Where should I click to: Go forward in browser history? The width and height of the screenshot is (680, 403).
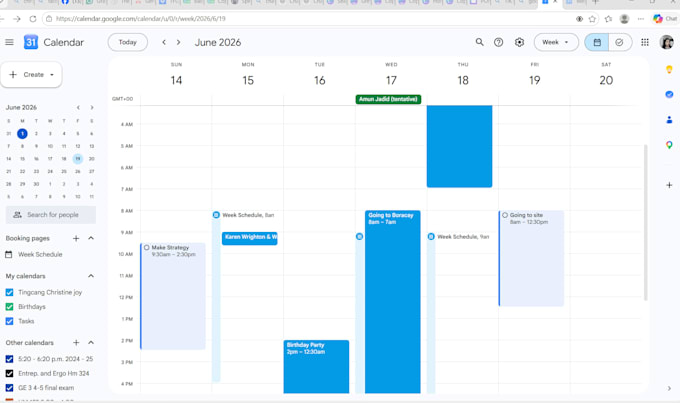17,19
